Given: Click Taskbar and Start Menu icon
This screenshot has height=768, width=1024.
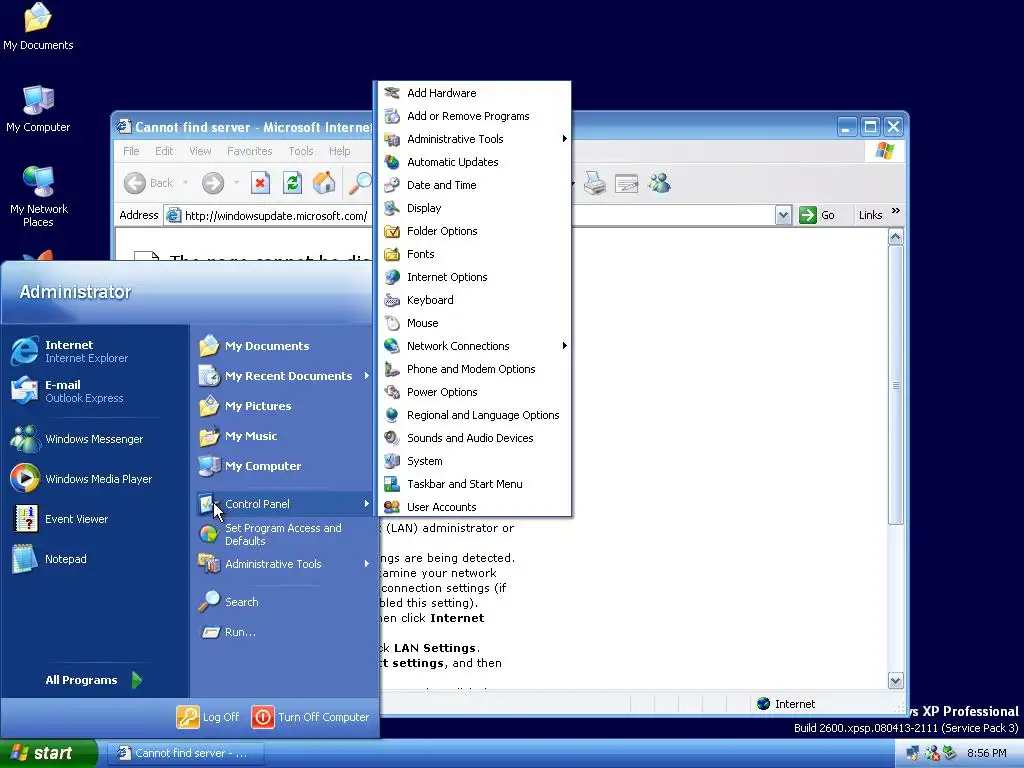Looking at the screenshot, I should click(x=392, y=484).
